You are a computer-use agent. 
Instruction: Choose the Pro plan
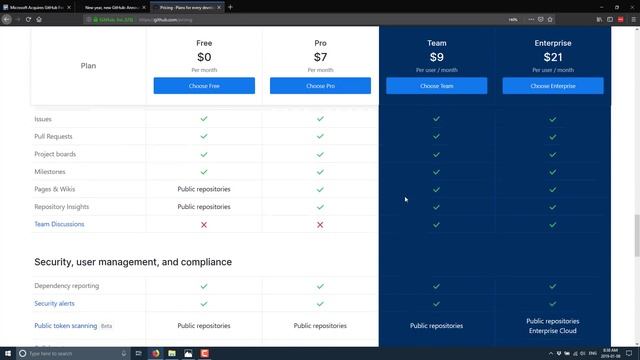click(x=320, y=86)
